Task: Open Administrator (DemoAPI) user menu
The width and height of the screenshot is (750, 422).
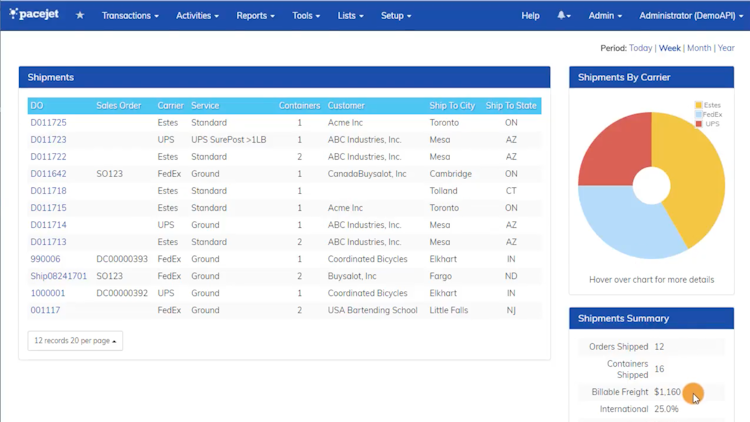Action: [691, 16]
